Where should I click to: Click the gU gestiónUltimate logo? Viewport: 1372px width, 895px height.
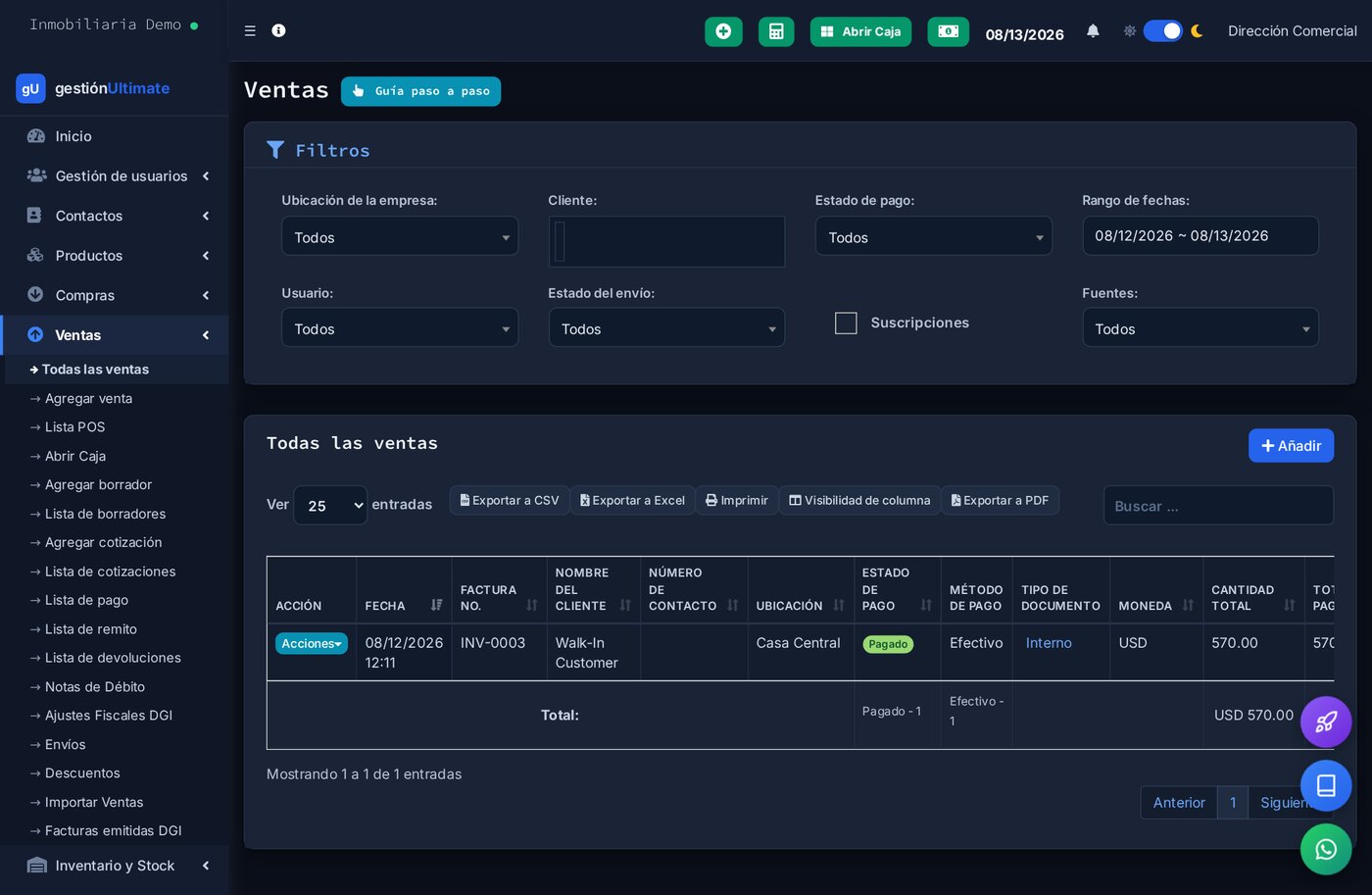[x=93, y=88]
